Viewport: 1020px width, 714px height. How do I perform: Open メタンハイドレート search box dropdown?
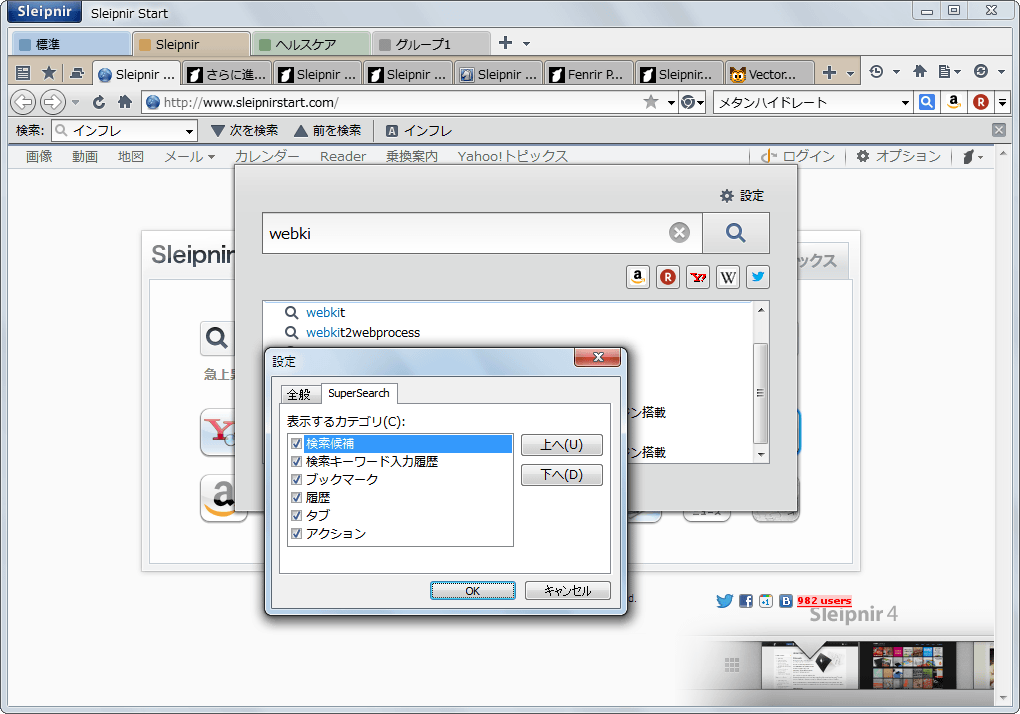click(905, 103)
